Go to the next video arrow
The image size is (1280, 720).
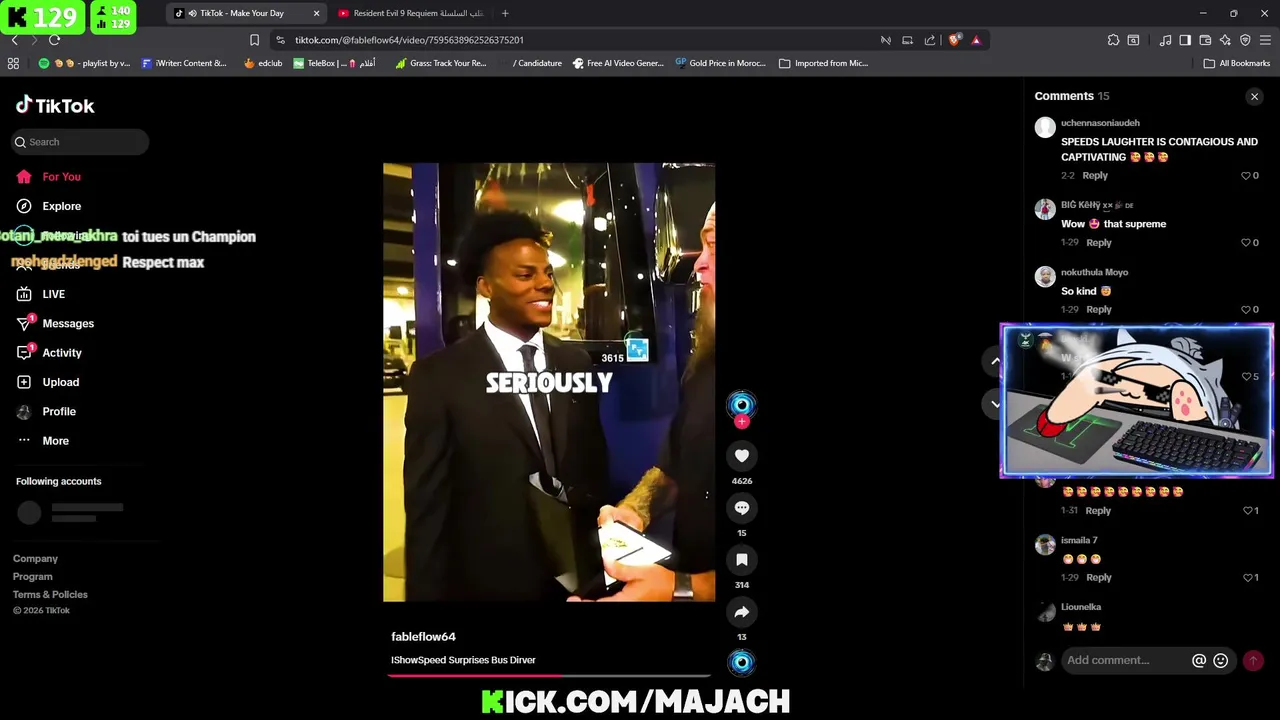pyautogui.click(x=995, y=404)
